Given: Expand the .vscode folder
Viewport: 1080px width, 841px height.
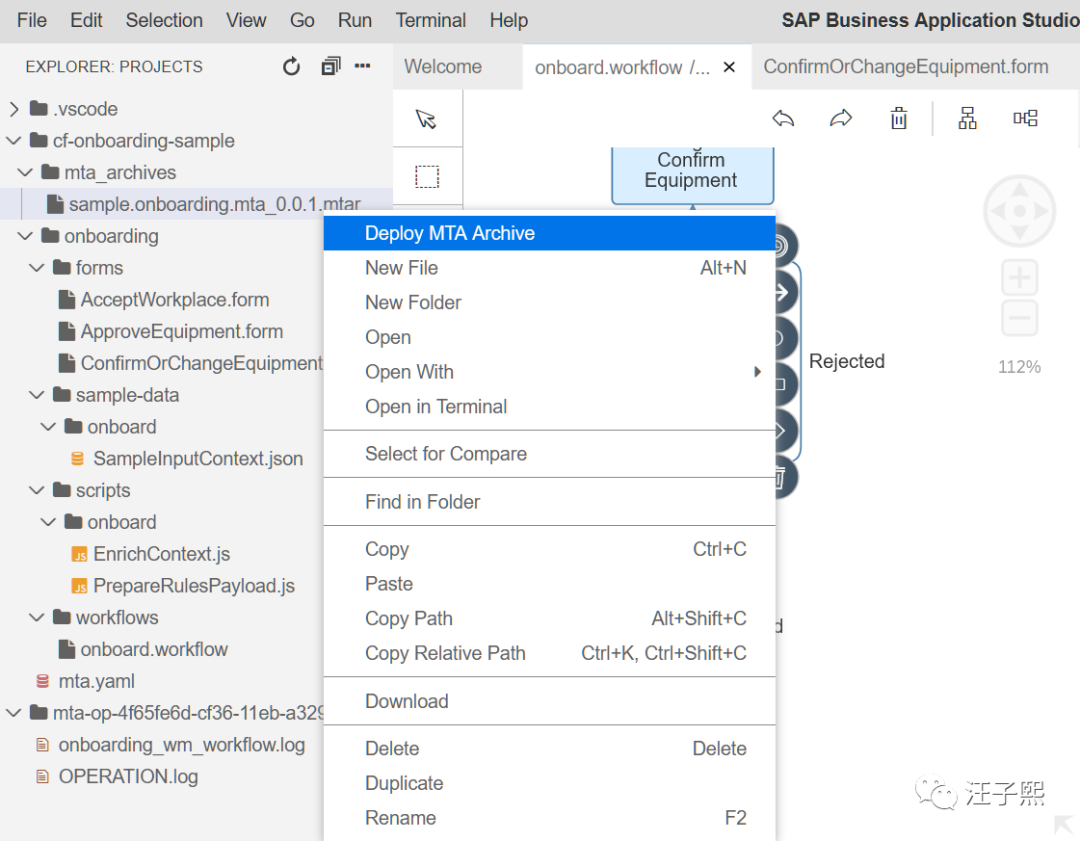Looking at the screenshot, I should pyautogui.click(x=14, y=109).
